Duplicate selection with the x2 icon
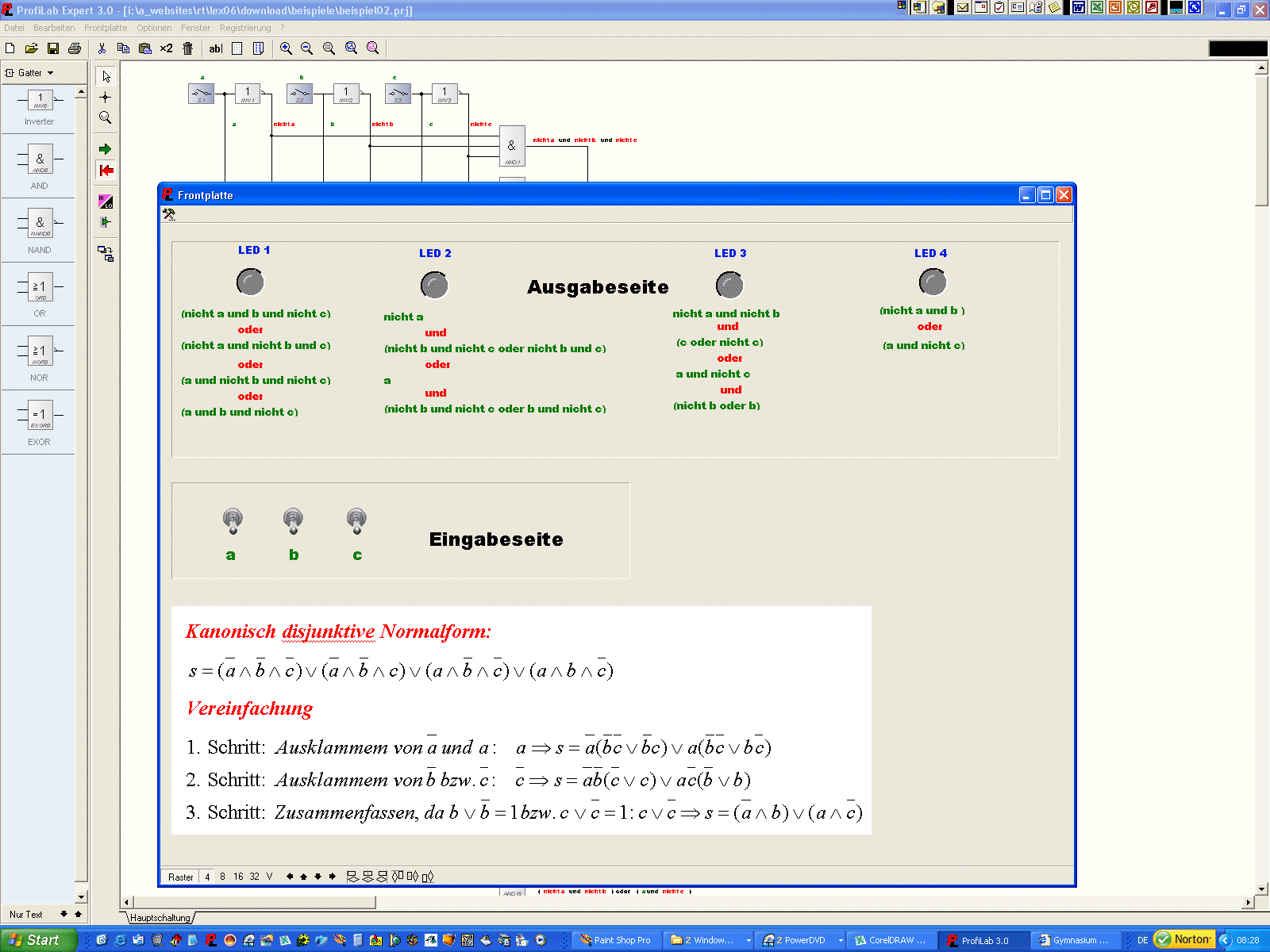Viewport: 1270px width, 952px height. pos(166,48)
